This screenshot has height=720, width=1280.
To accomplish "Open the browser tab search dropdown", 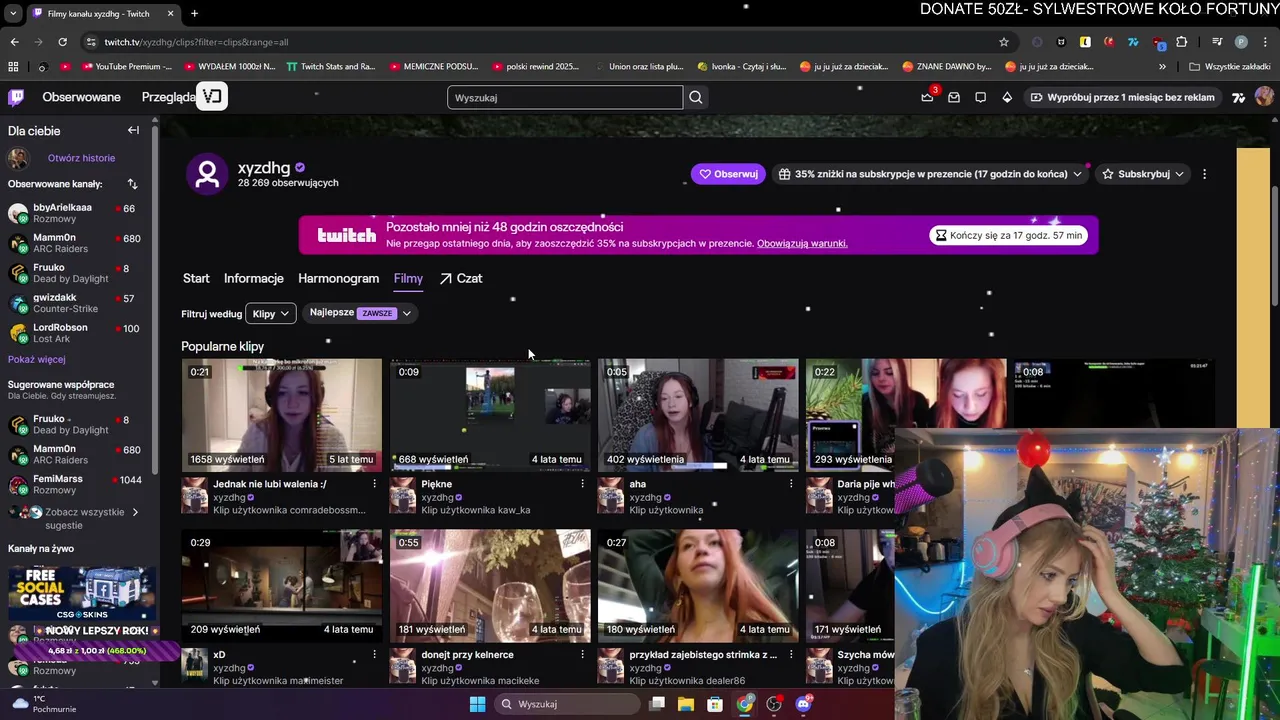I will pos(13,13).
